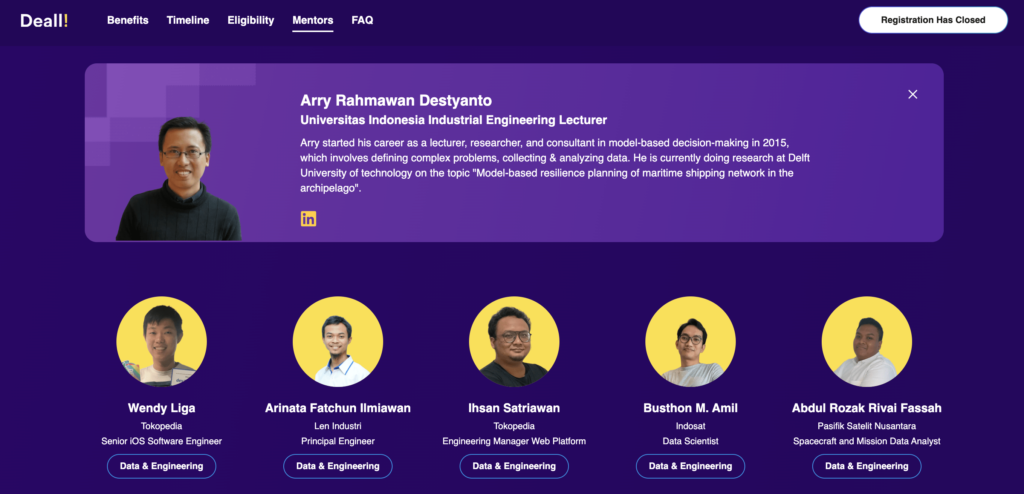Go to the Benefits section

pos(128,20)
